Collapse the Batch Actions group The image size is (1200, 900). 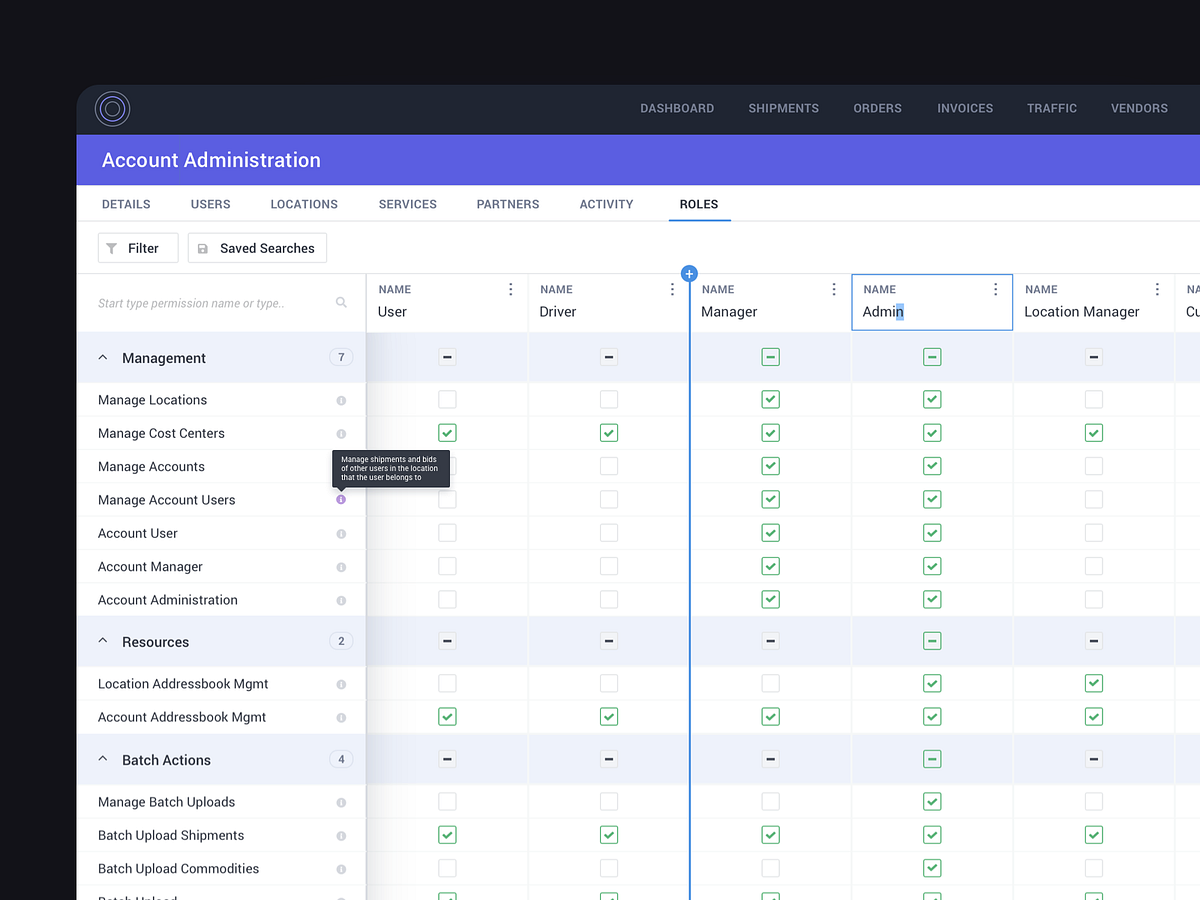(x=102, y=759)
